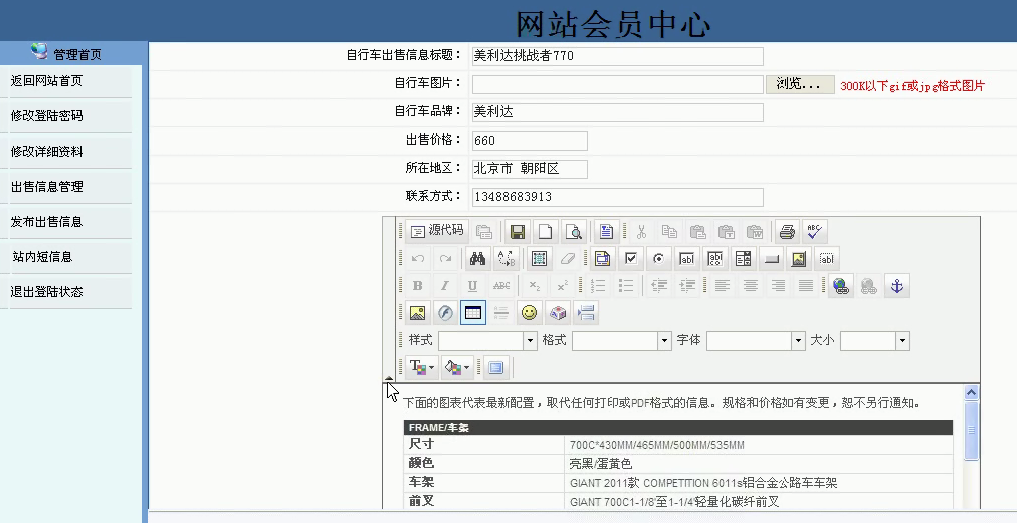Open document properties in the editor toolbar
The width and height of the screenshot is (1017, 523).
click(x=484, y=232)
